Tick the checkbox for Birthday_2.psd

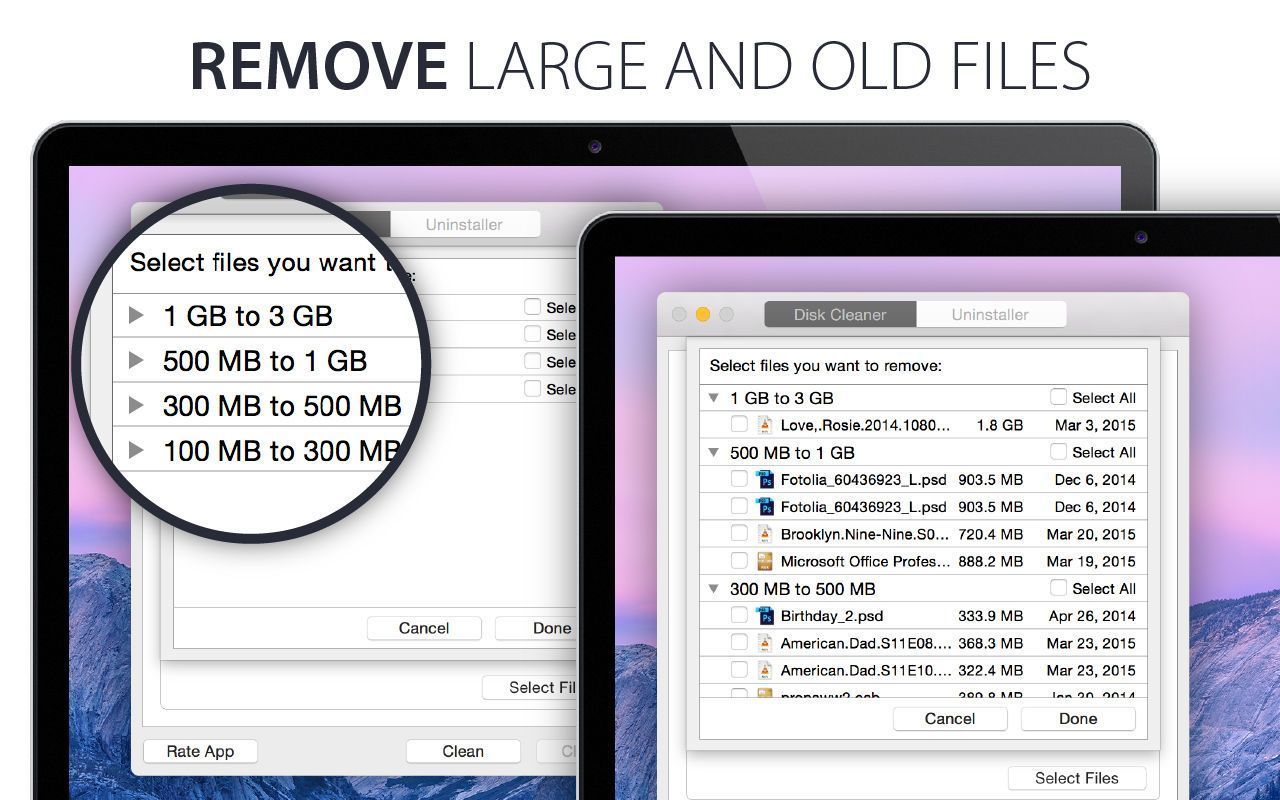pos(739,615)
